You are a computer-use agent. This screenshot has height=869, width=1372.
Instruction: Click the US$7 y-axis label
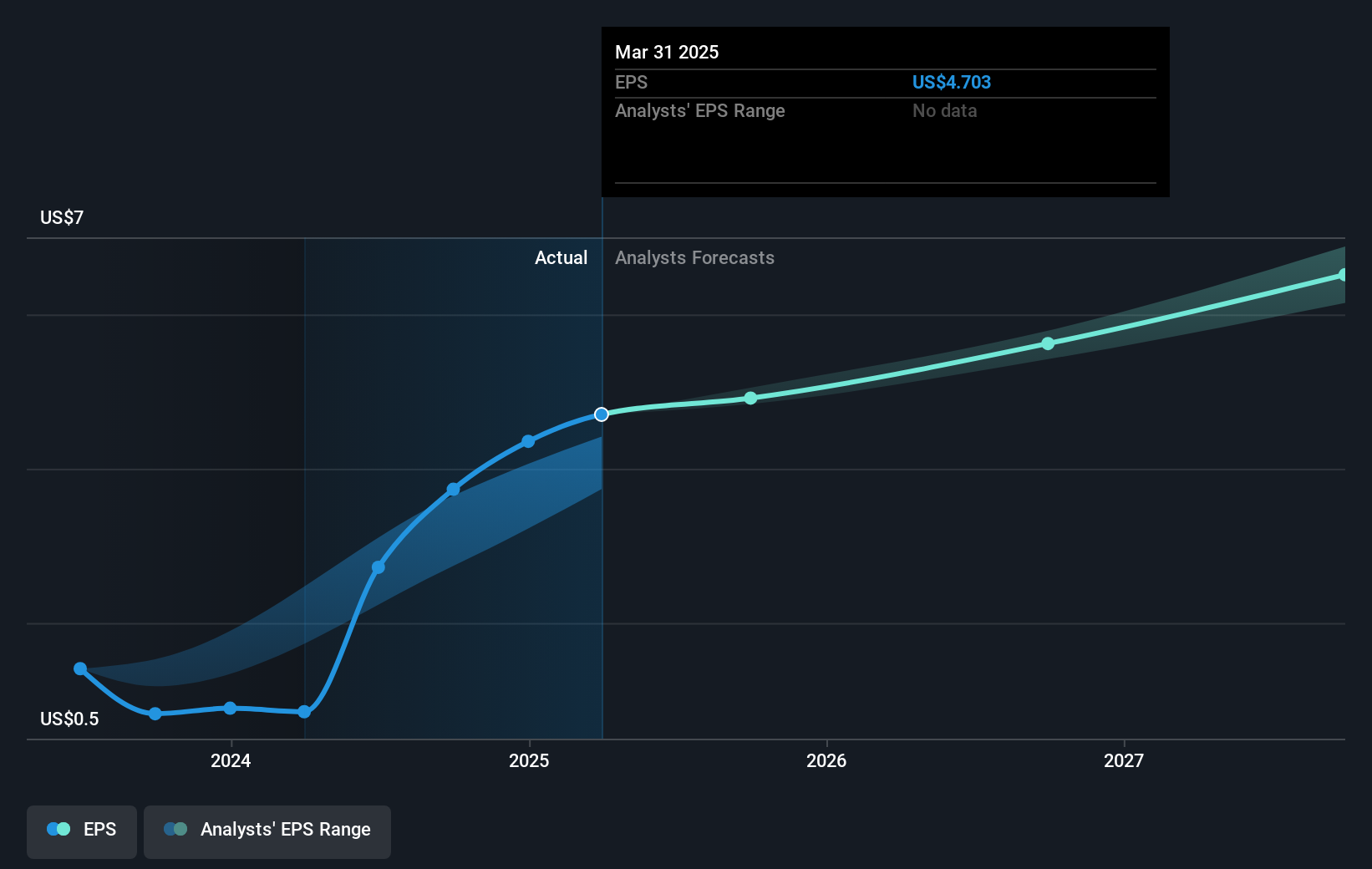click(62, 217)
